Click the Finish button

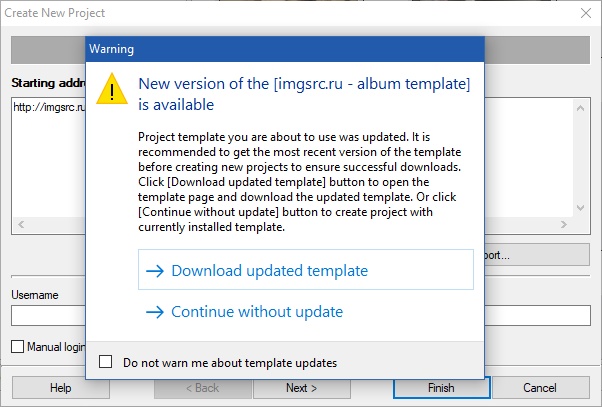point(442,388)
